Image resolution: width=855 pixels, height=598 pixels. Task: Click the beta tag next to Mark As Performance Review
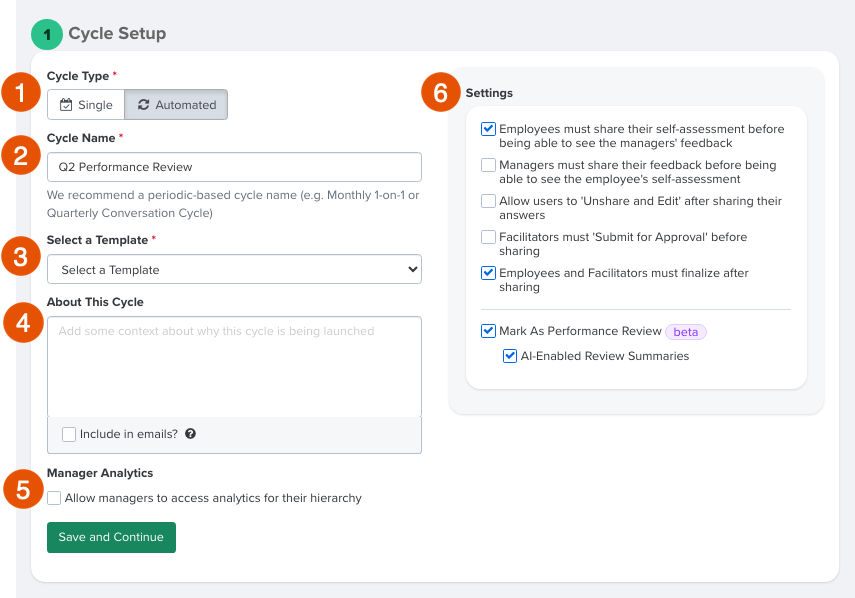[685, 330]
